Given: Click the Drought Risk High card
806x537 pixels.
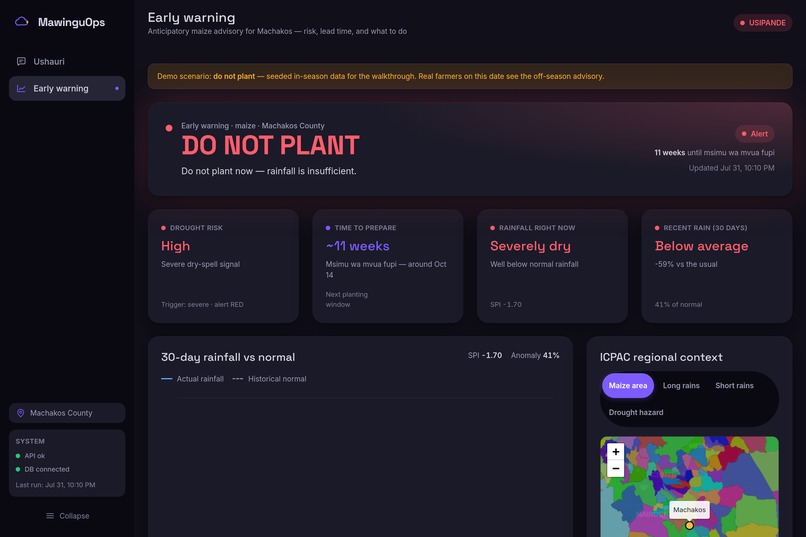Looking at the screenshot, I should click(x=223, y=266).
